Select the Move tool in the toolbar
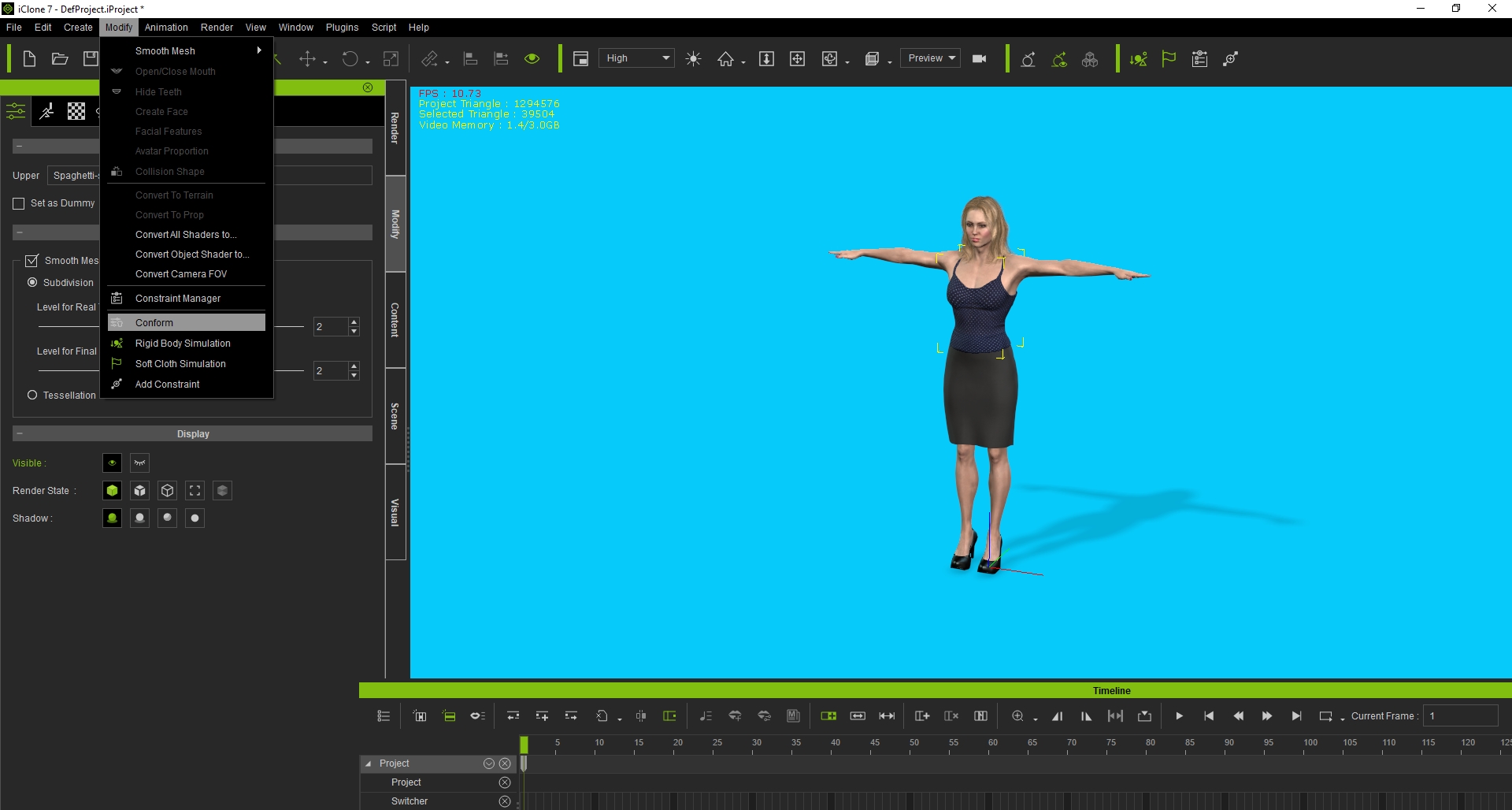The width and height of the screenshot is (1512, 810). 307,59
